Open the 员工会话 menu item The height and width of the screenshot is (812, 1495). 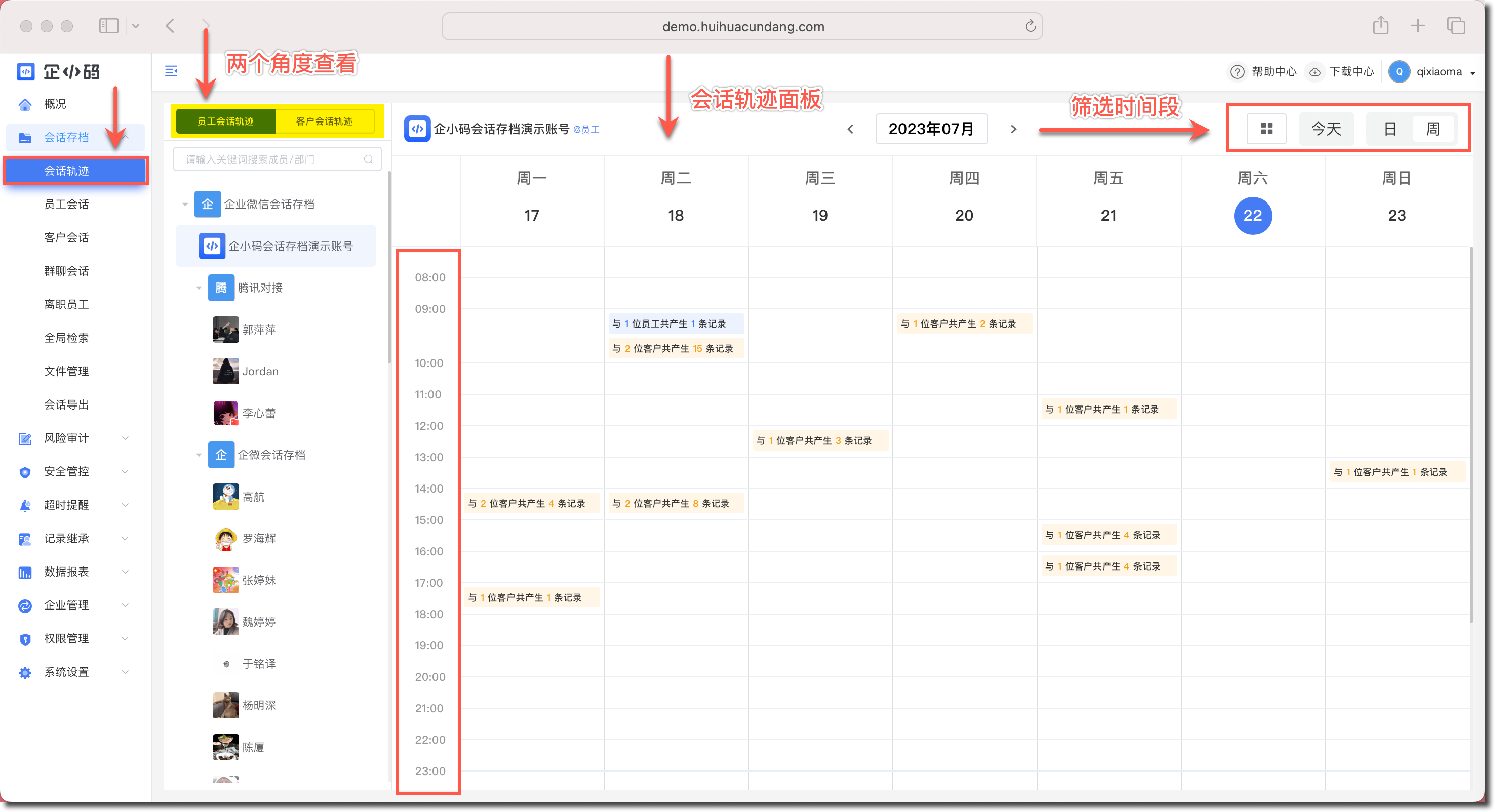(67, 204)
